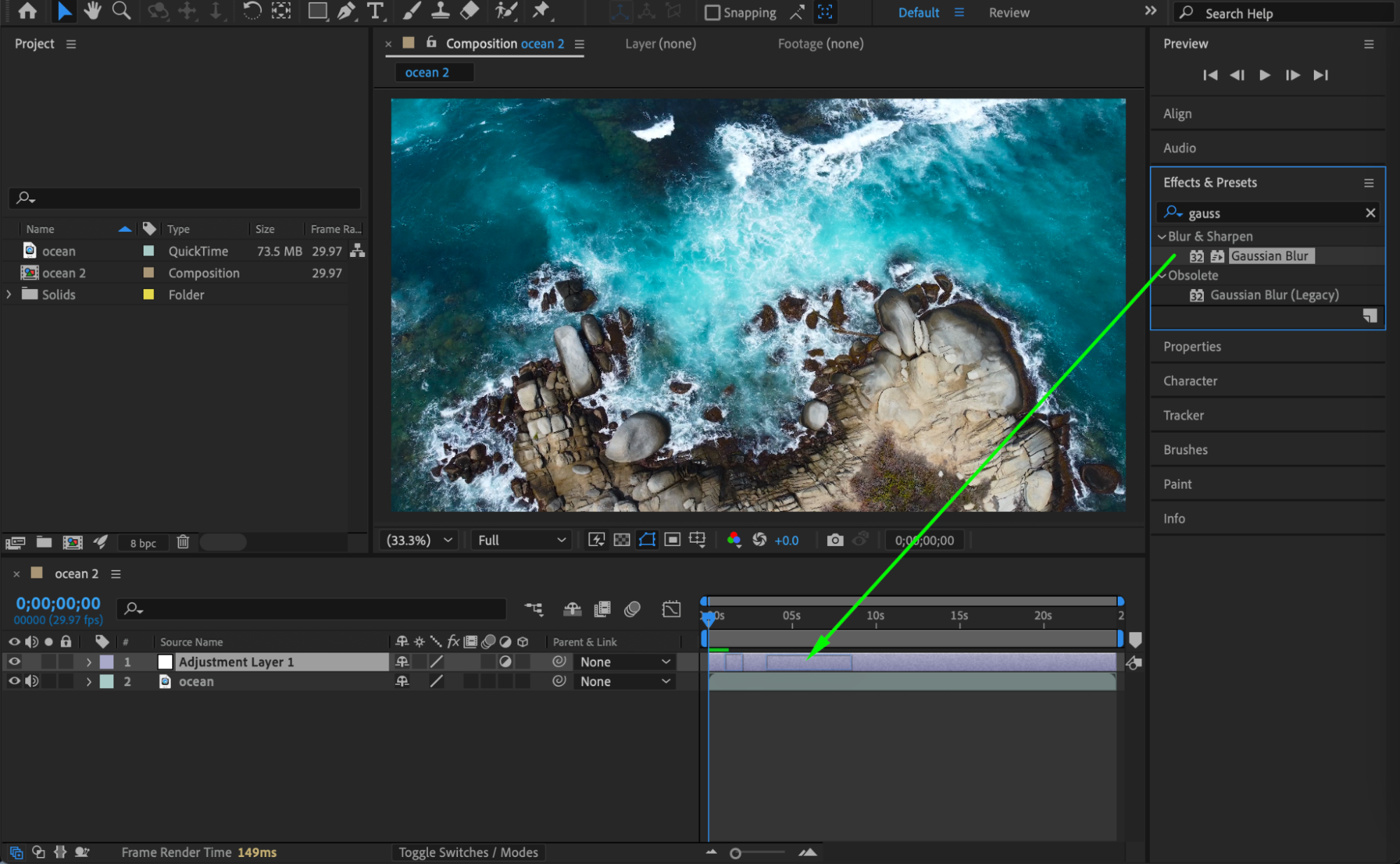Delete selected item with trash icon

[183, 542]
